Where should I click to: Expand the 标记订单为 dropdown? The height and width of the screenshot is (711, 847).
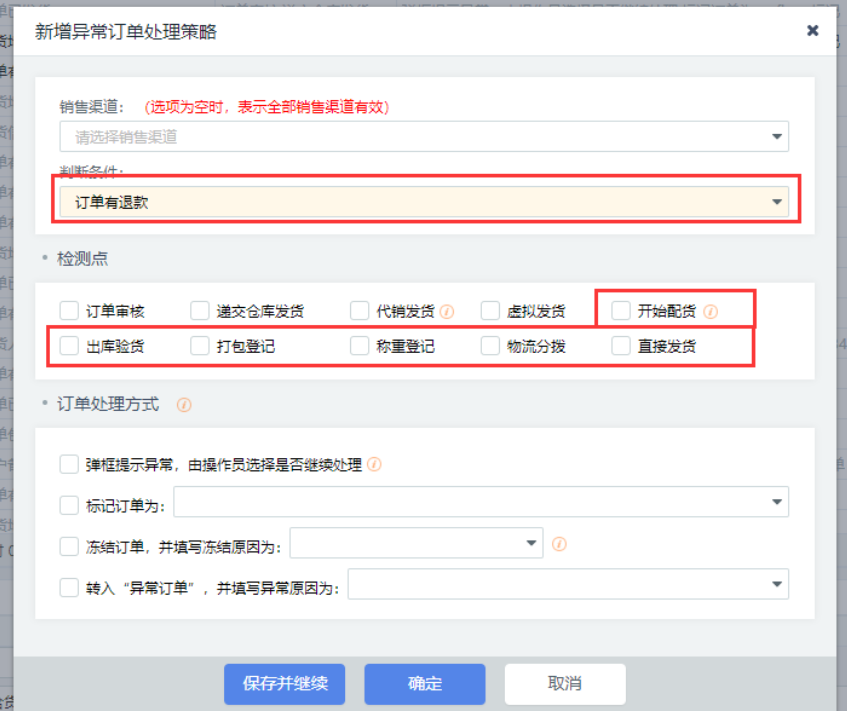[481, 502]
